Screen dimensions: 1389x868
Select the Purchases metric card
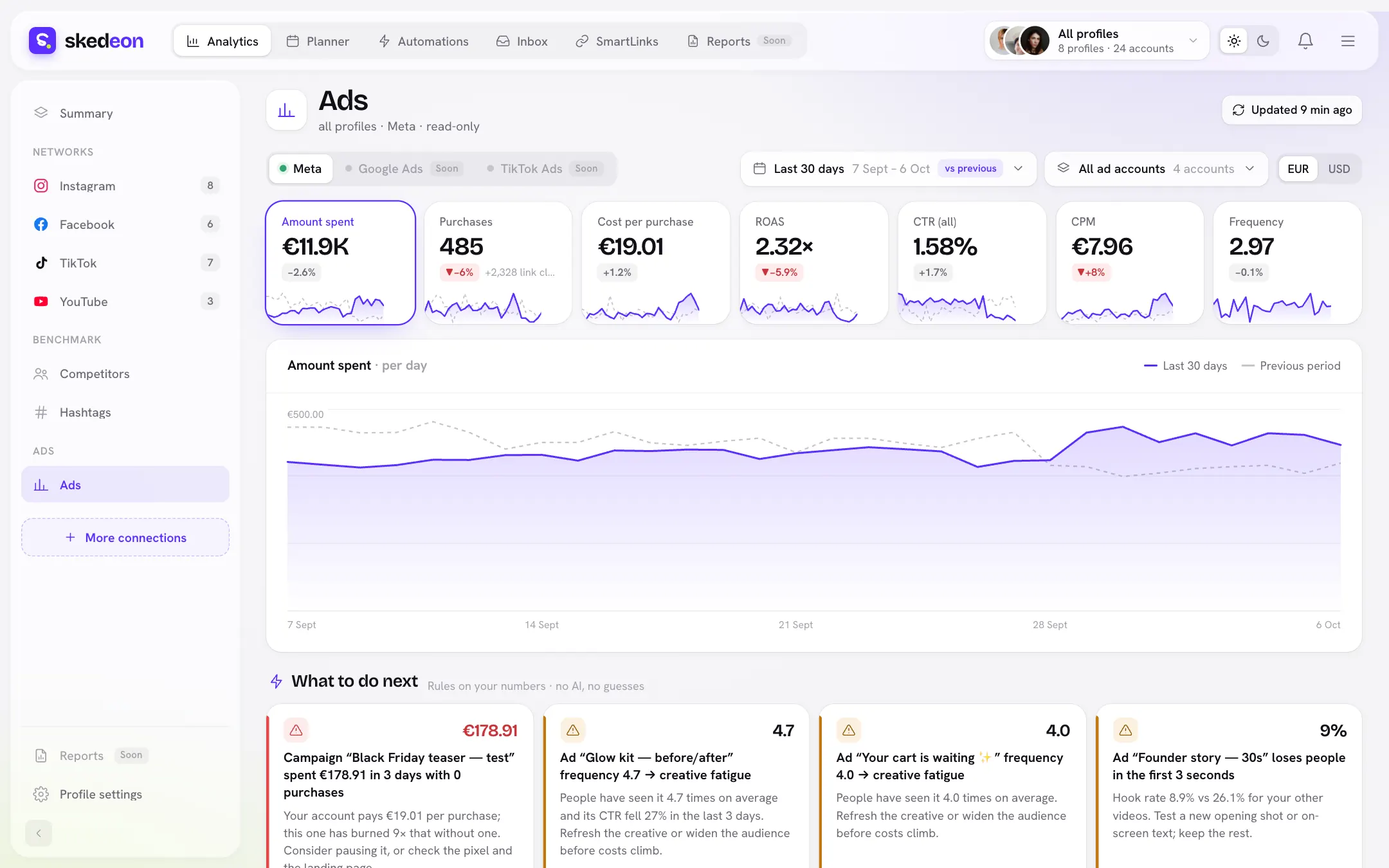pyautogui.click(x=498, y=263)
